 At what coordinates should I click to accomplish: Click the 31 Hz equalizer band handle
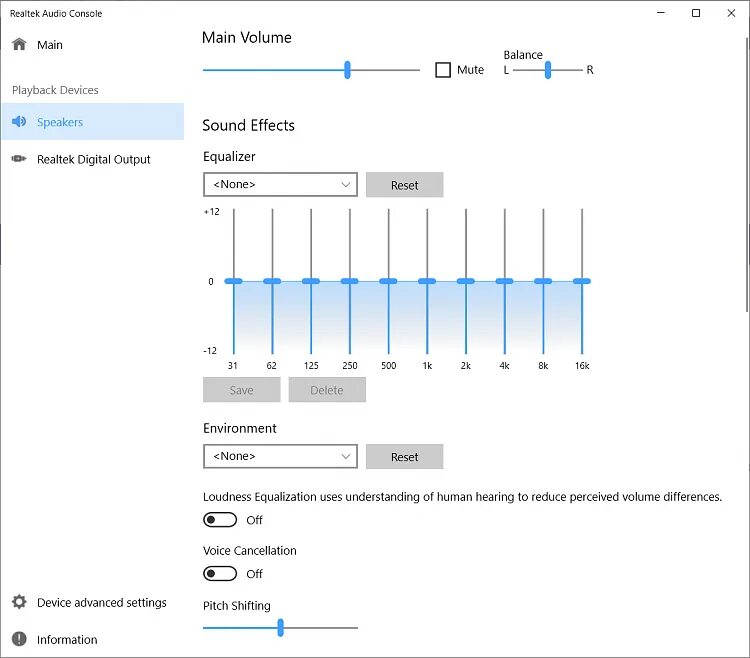click(233, 281)
